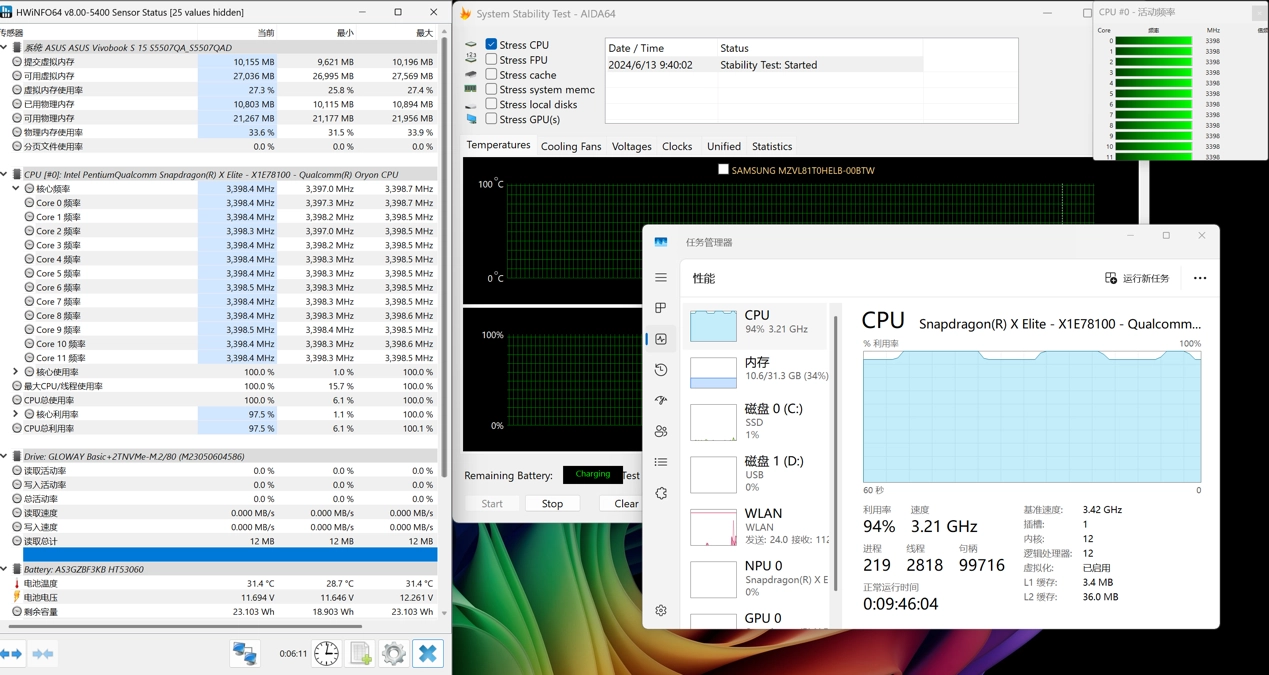Viewport: 1269px width, 675px height.
Task: Expand 核心使用率 tree row in HWiNFO
Action: coord(16,372)
